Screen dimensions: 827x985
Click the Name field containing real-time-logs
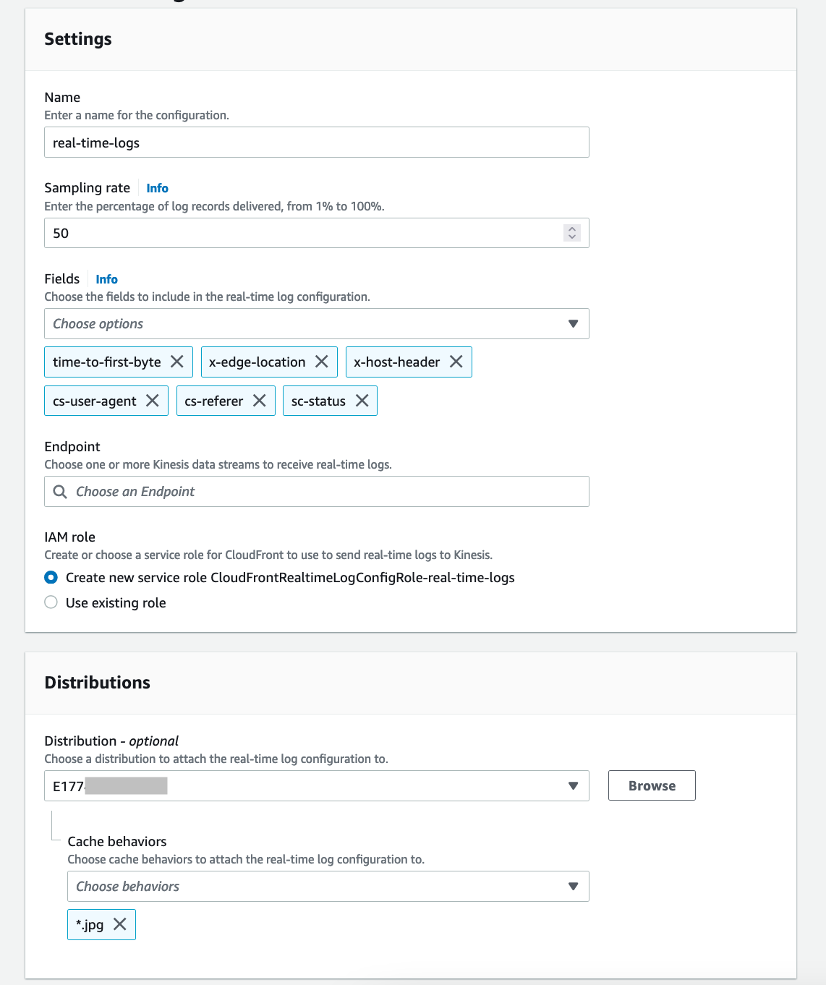pos(316,142)
